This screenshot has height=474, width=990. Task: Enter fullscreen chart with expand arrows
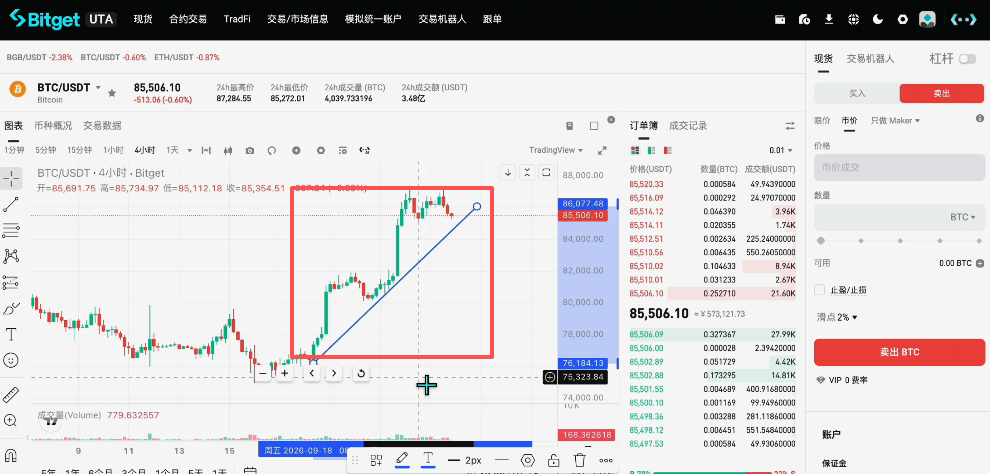pyautogui.click(x=602, y=150)
